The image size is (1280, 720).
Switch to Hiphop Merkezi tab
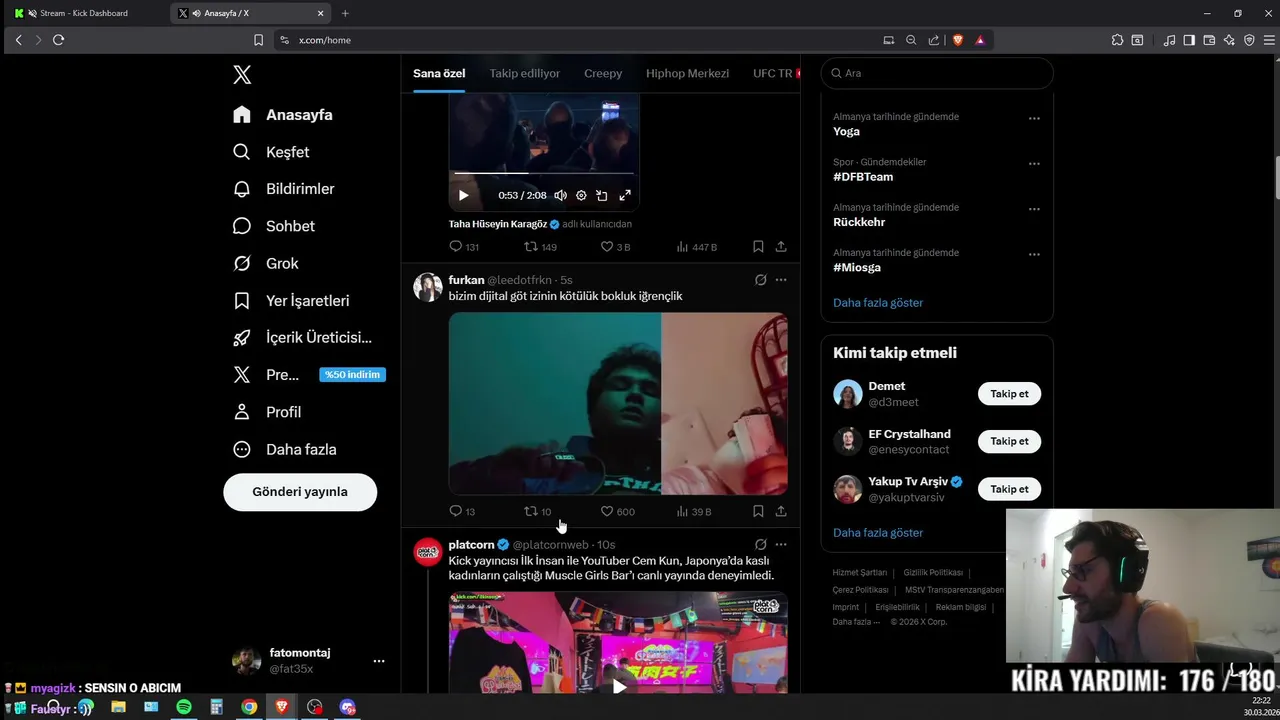pos(687,73)
